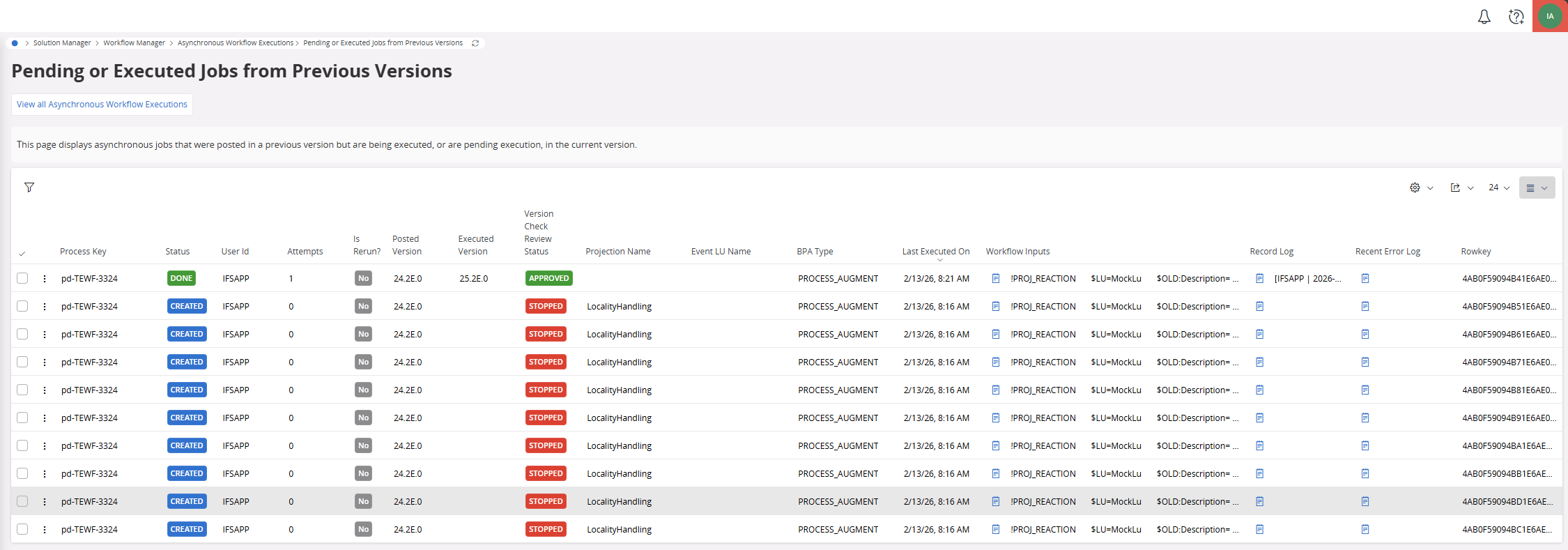Select the row checkbox for rowkey 4AB0F59094BA1
Screen dimensions: 1568x550
pos(22,445)
